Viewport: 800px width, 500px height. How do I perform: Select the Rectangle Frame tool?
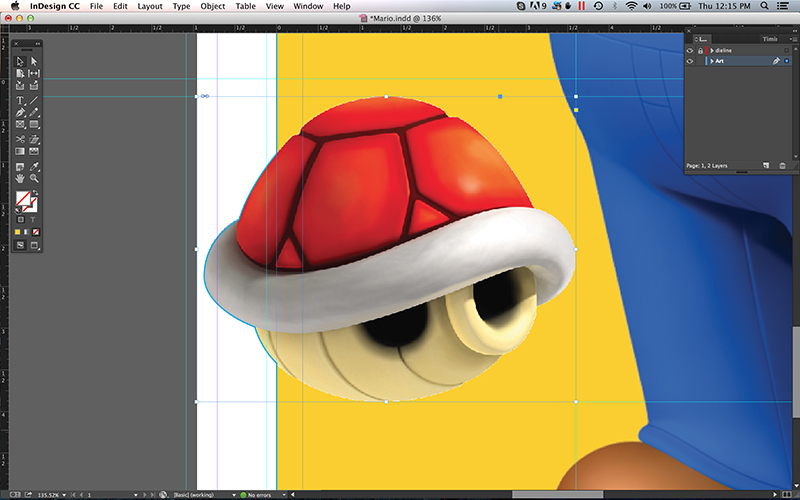20,124
